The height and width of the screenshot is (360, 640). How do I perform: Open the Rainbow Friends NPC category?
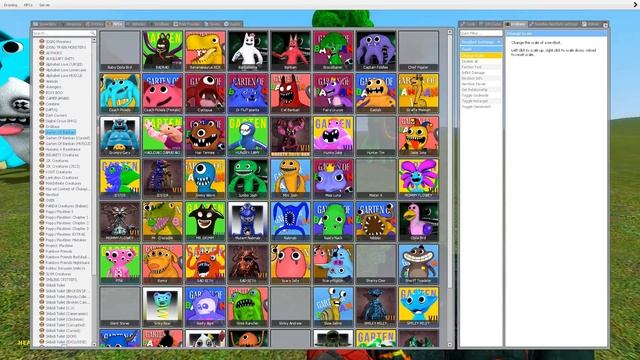(58, 251)
